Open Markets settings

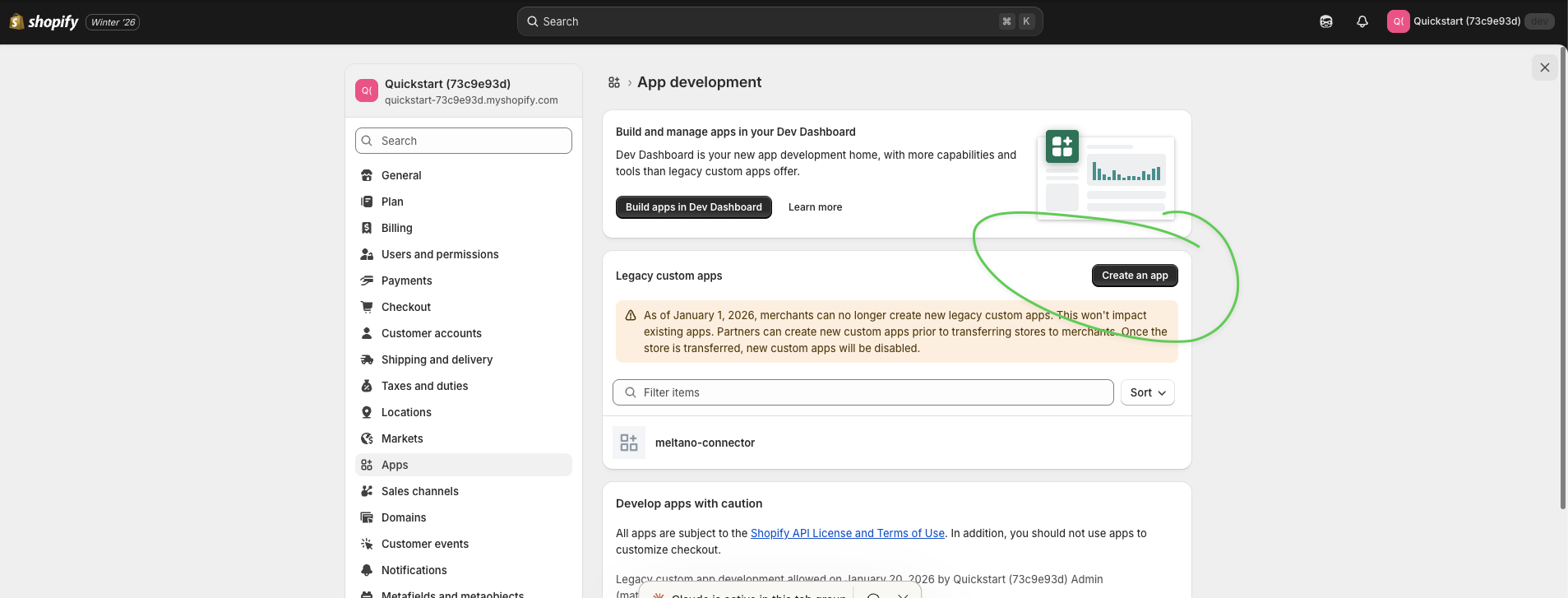[464, 438]
